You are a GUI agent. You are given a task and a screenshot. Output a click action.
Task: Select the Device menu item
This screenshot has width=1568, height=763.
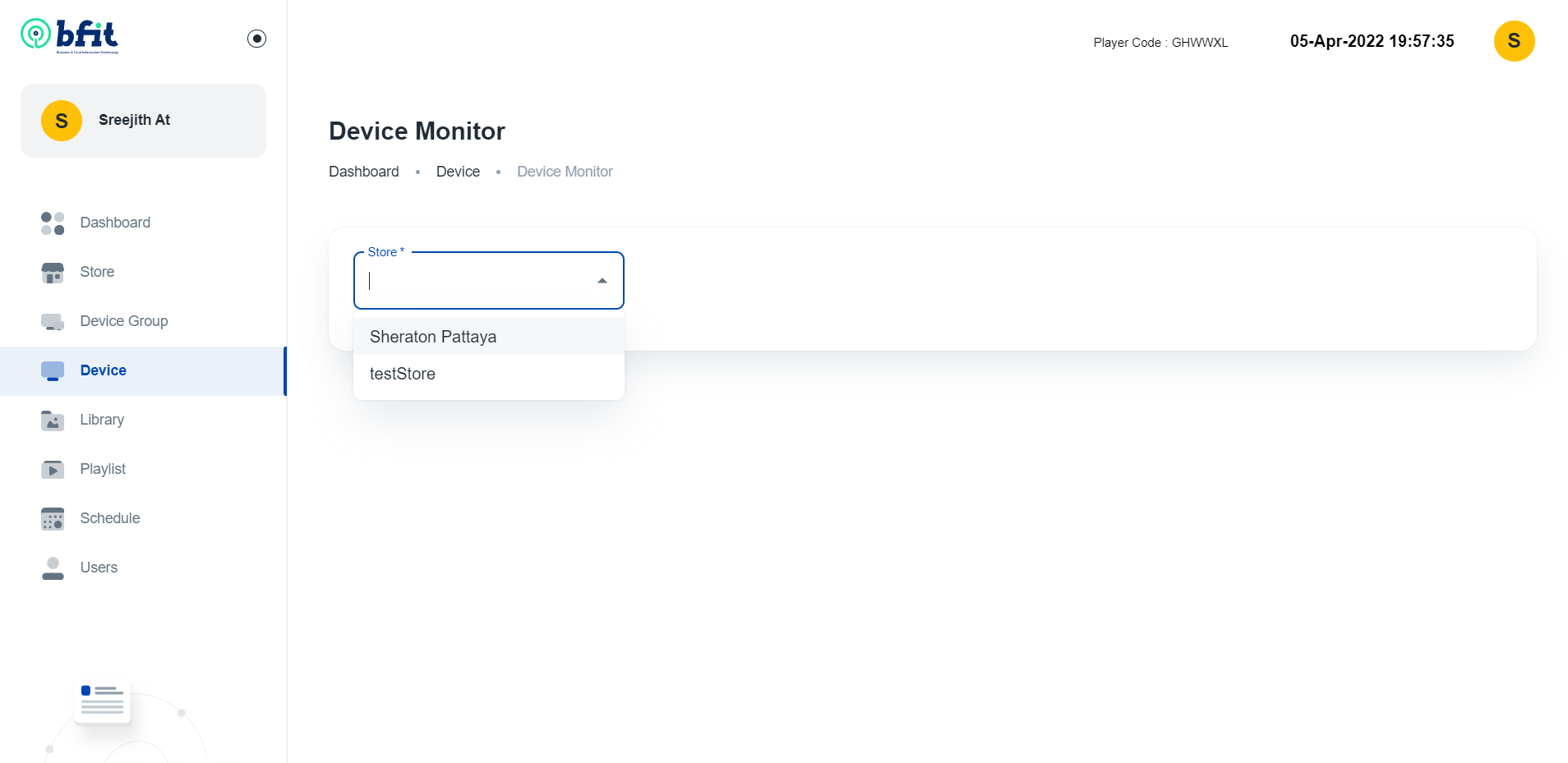coord(143,370)
